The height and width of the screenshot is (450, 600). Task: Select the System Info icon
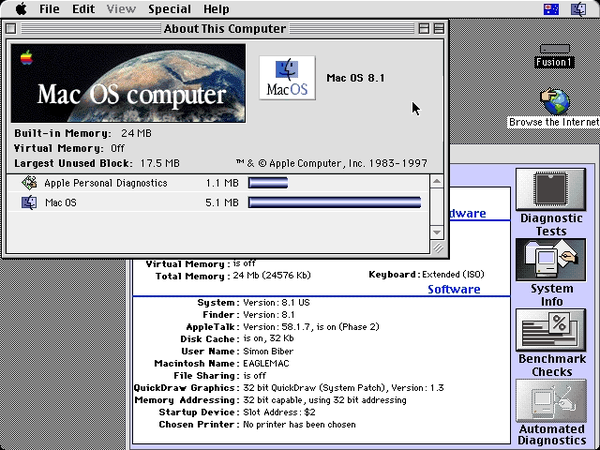tap(551, 262)
